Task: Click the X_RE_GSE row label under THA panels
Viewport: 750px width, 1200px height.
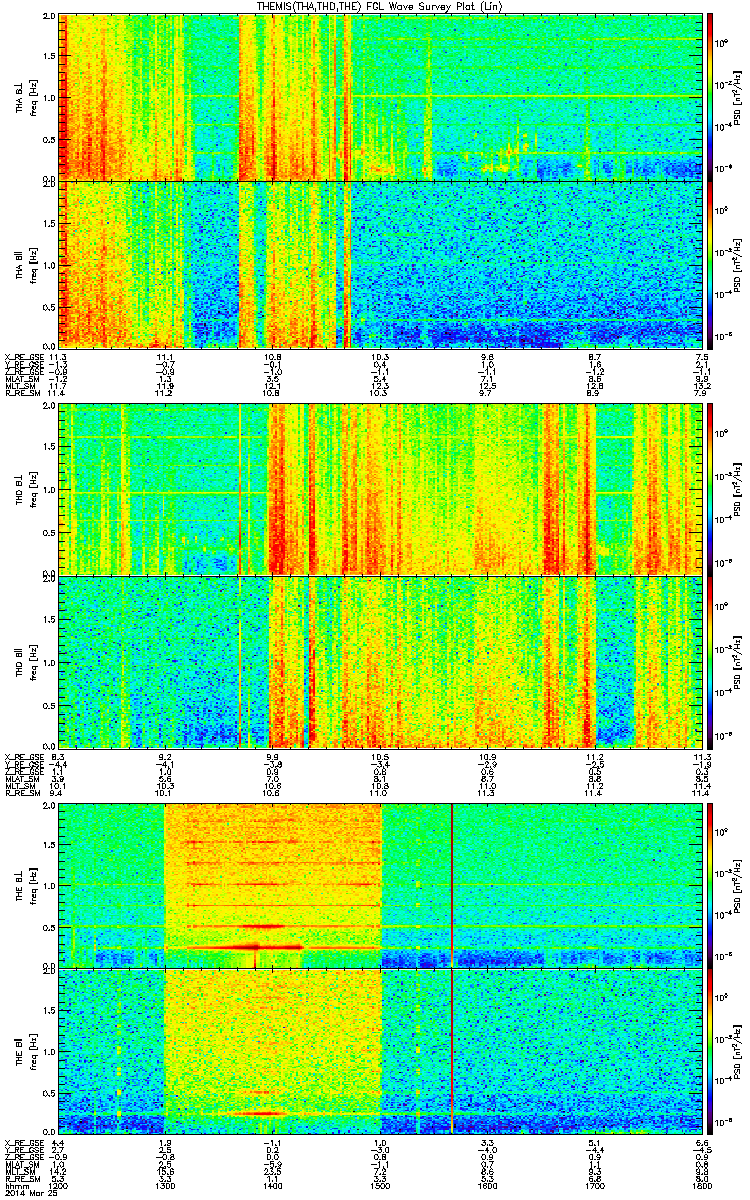Action: point(22,357)
